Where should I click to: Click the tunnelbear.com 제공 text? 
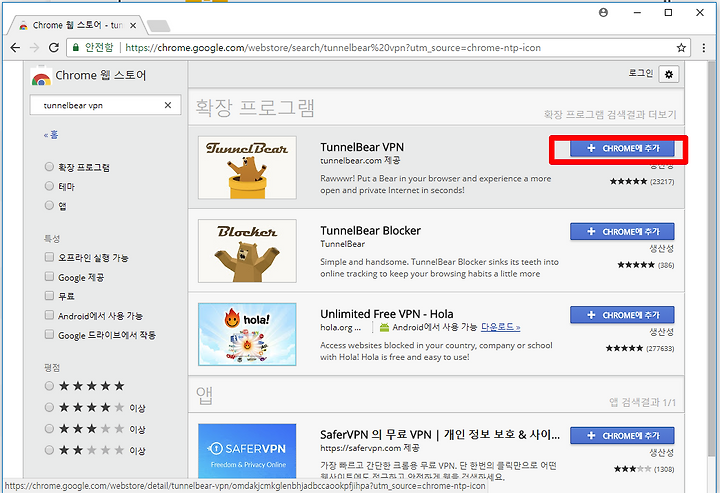pyautogui.click(x=360, y=161)
